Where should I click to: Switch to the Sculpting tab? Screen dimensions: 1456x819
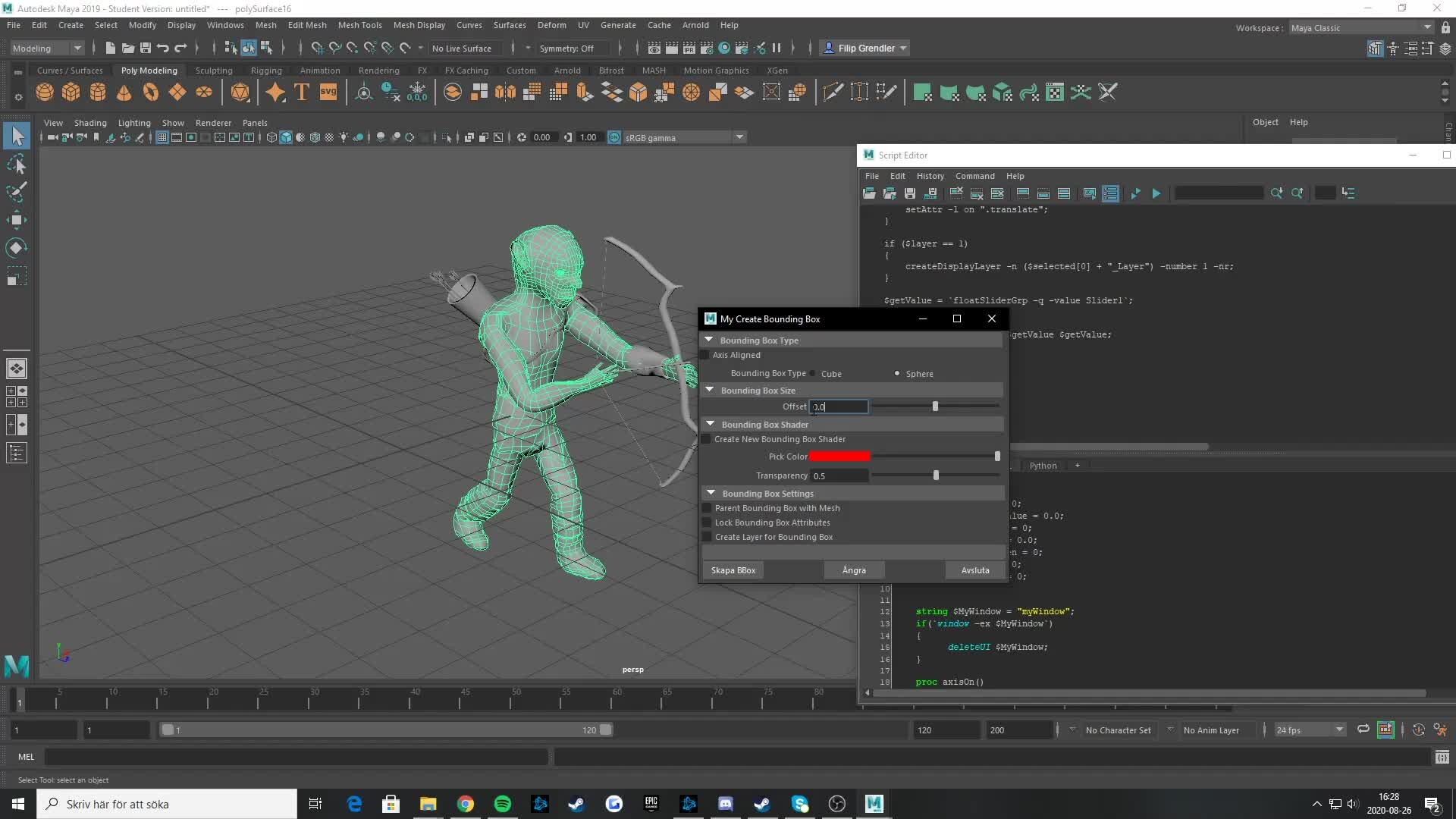pos(213,70)
